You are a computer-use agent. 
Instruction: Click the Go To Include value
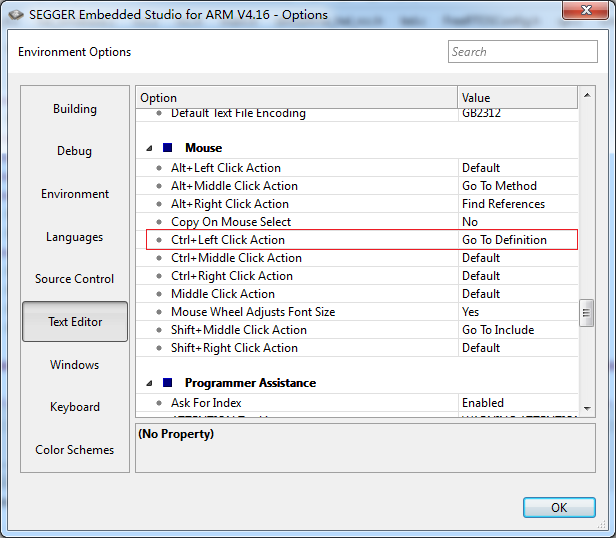pos(498,330)
